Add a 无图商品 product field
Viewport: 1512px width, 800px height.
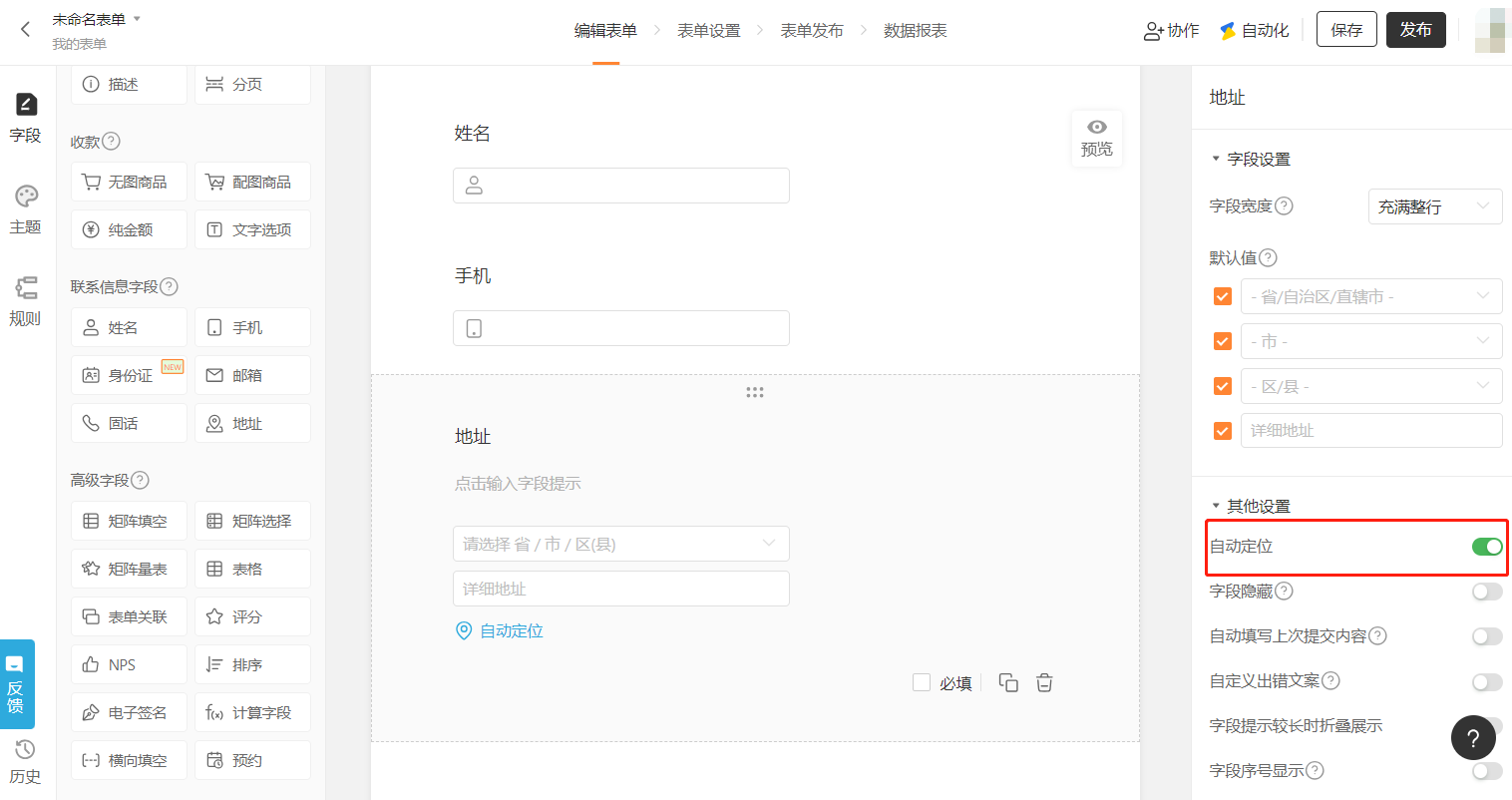point(129,182)
